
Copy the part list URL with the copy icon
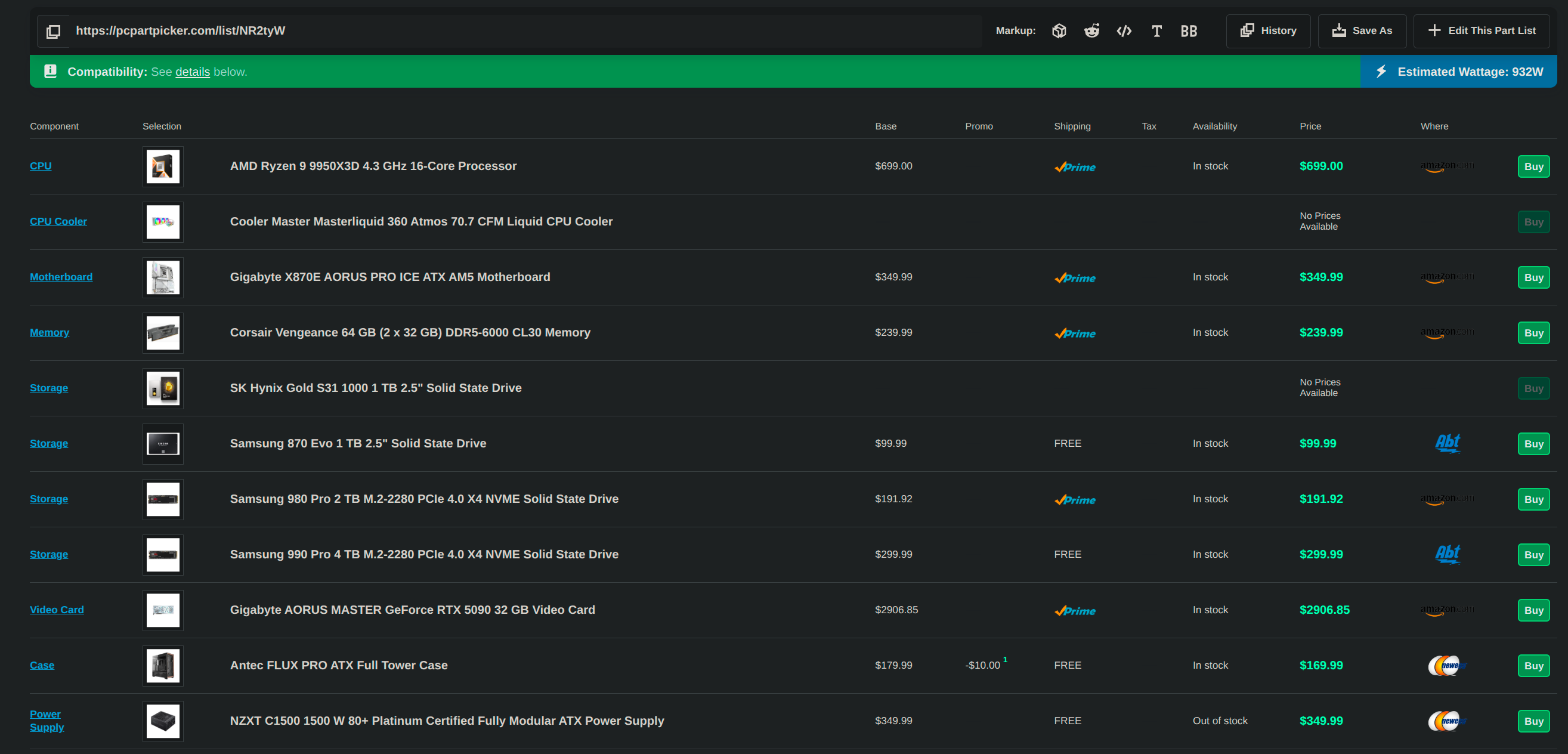click(53, 31)
